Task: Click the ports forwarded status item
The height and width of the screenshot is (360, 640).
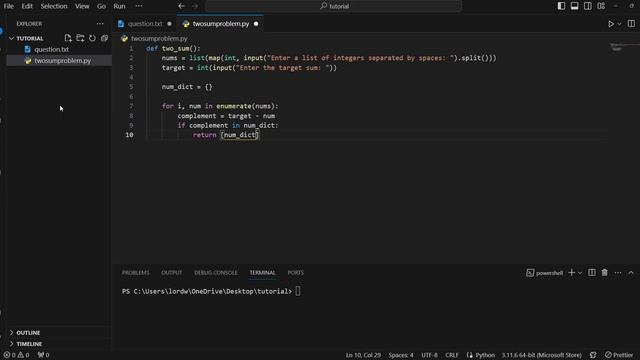Action: 43,355
